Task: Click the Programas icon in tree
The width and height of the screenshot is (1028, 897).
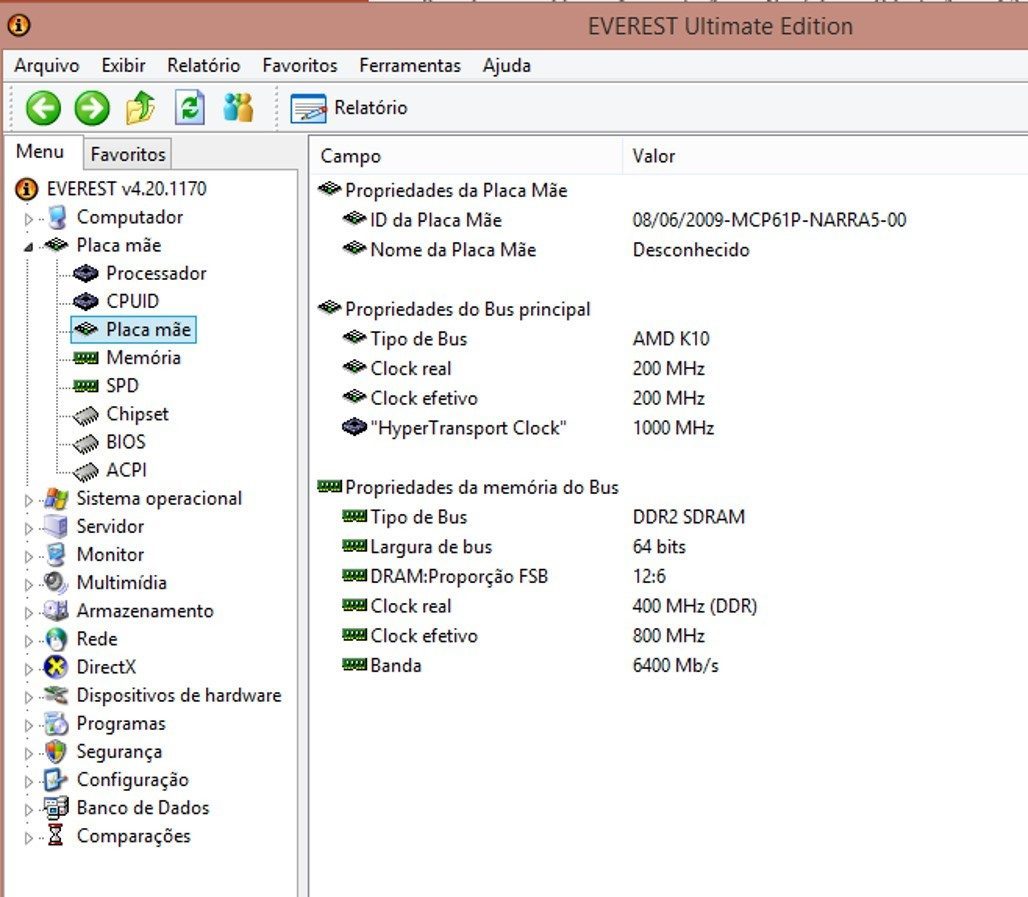Action: pos(56,724)
